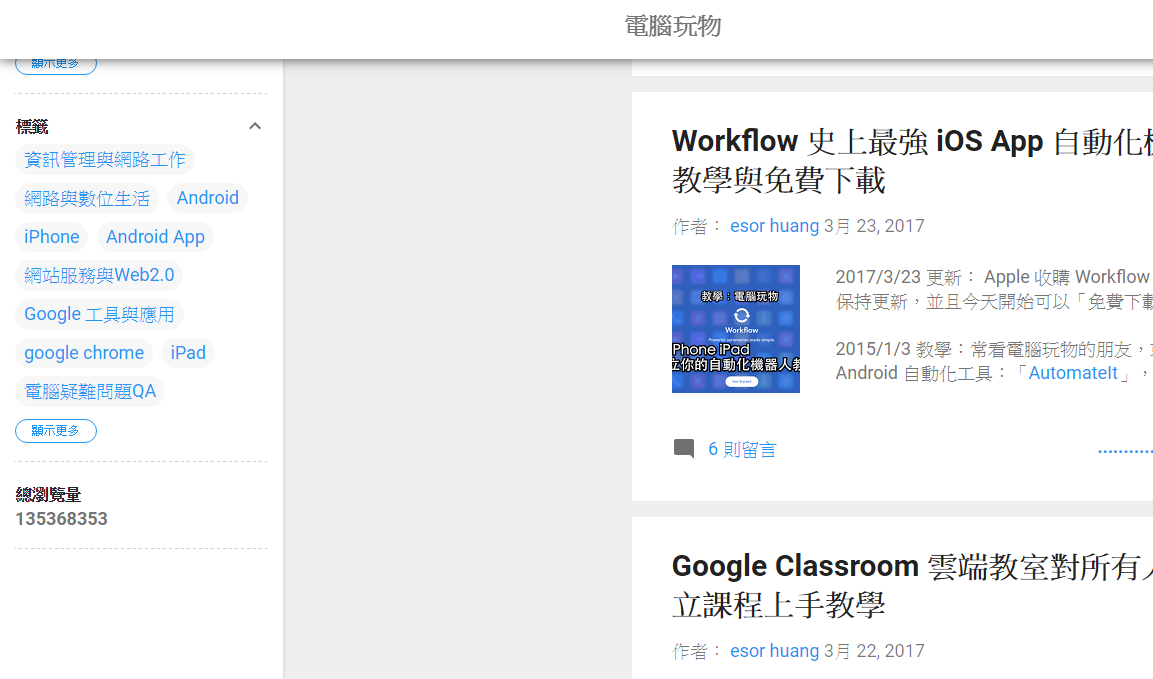The image size is (1153, 679).
Task: Collapse the 標籤 section chevron
Action: [x=254, y=126]
